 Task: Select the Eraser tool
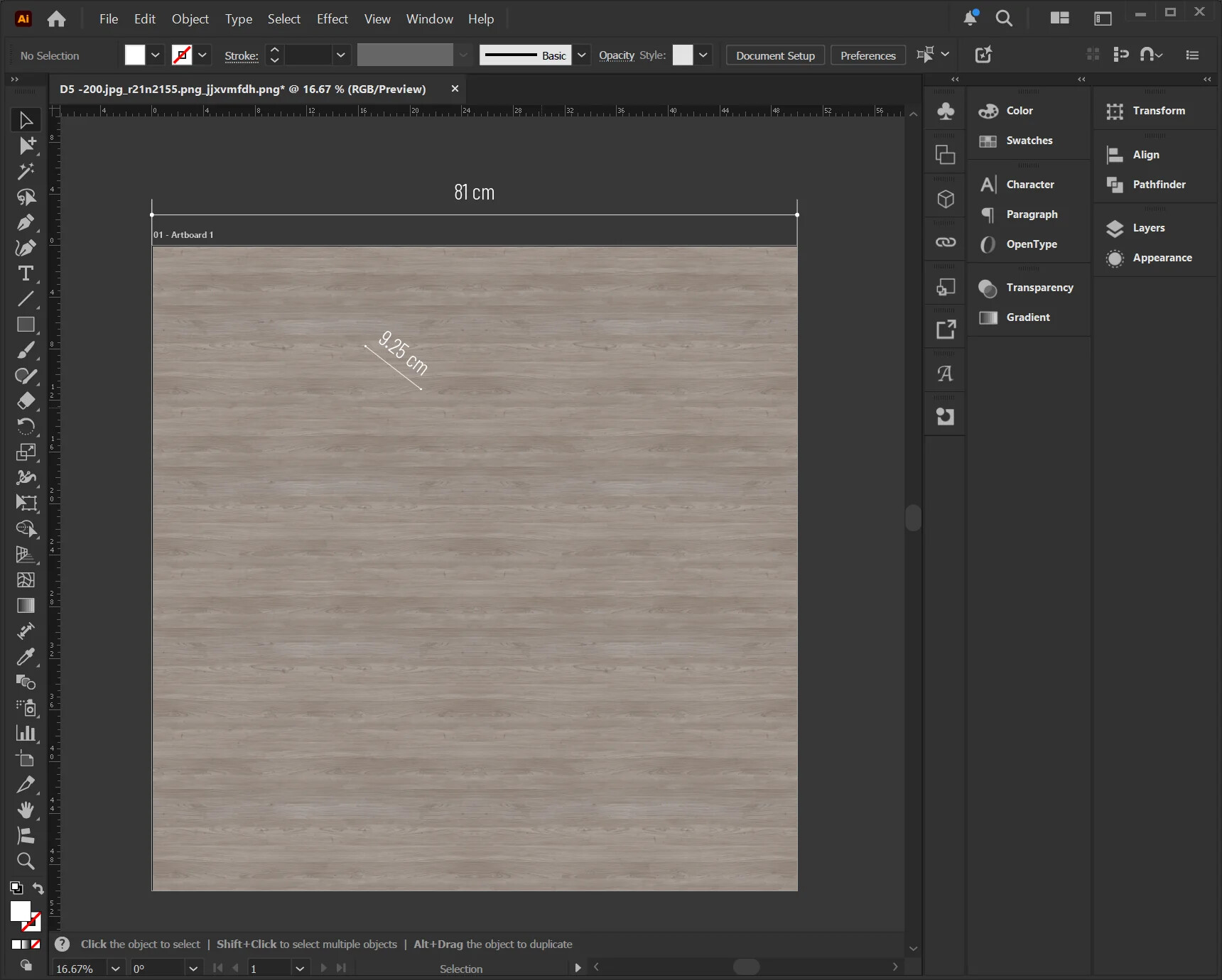(x=26, y=401)
